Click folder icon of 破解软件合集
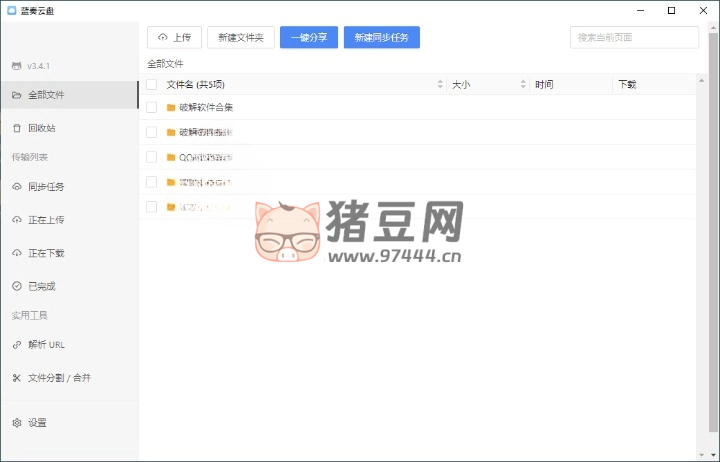This screenshot has width=720, height=462. [x=171, y=107]
